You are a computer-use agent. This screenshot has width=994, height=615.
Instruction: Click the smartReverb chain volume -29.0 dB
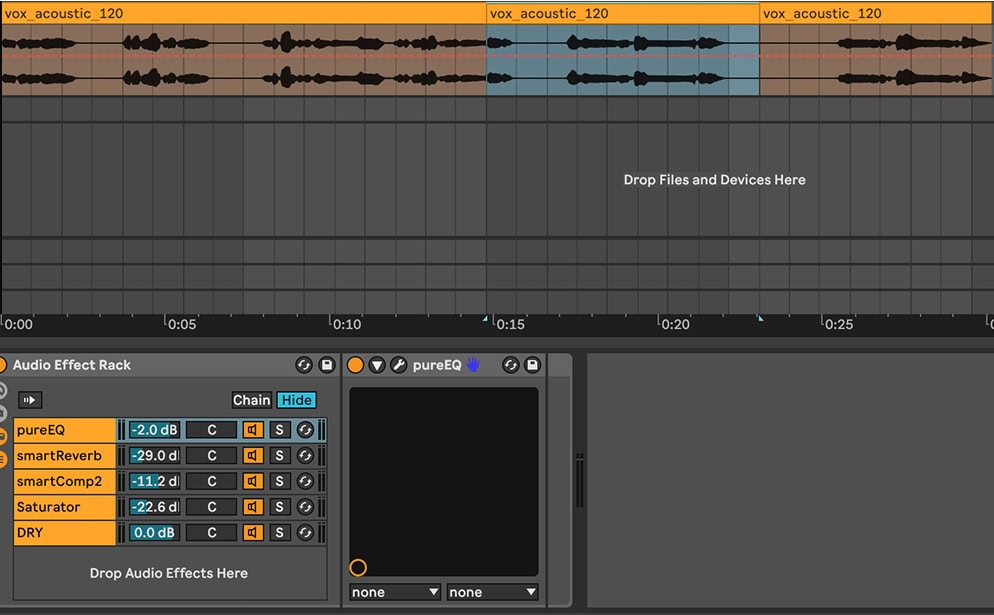[x=154, y=456]
